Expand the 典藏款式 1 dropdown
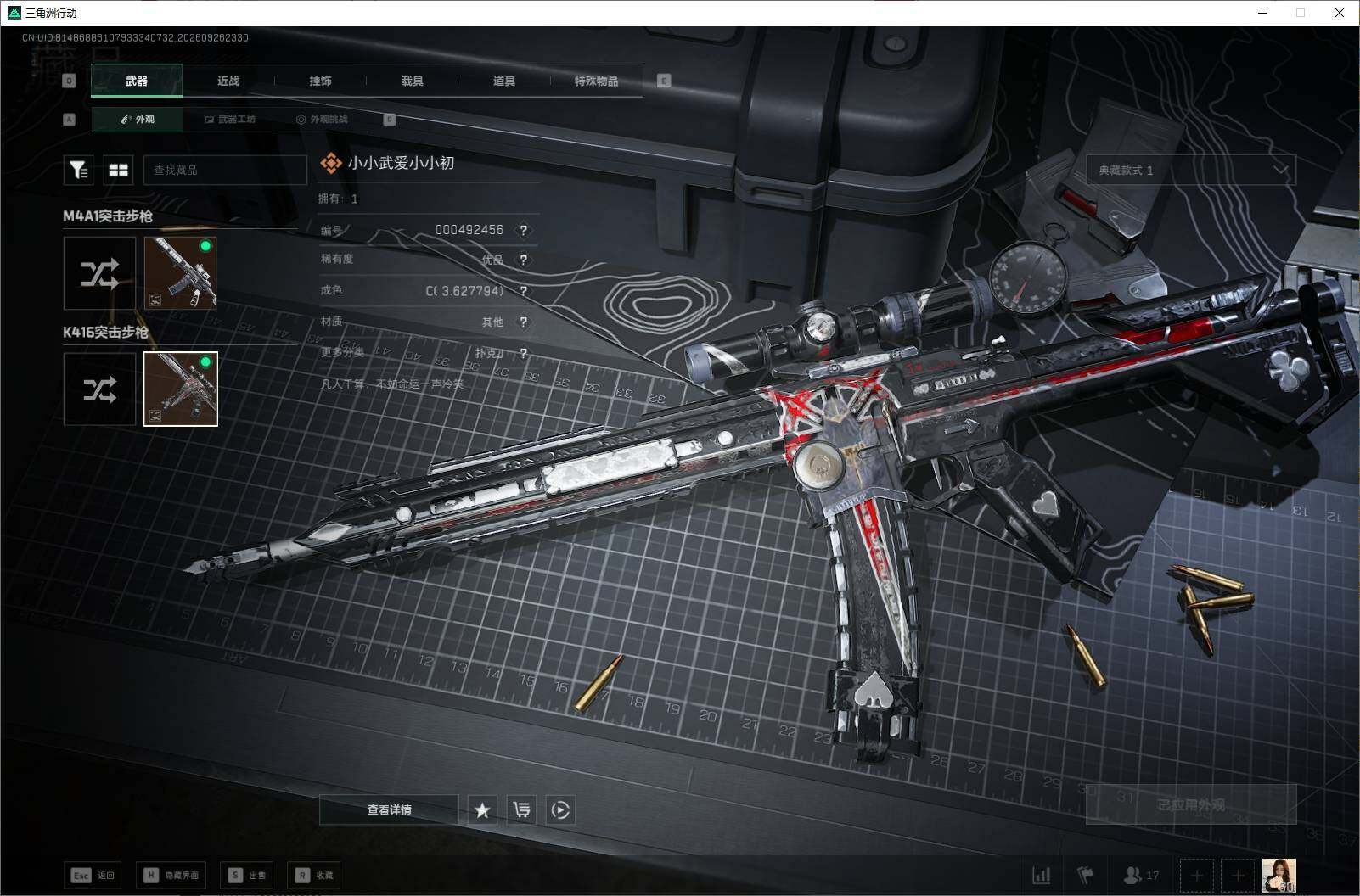The width and height of the screenshot is (1360, 896). [1191, 171]
